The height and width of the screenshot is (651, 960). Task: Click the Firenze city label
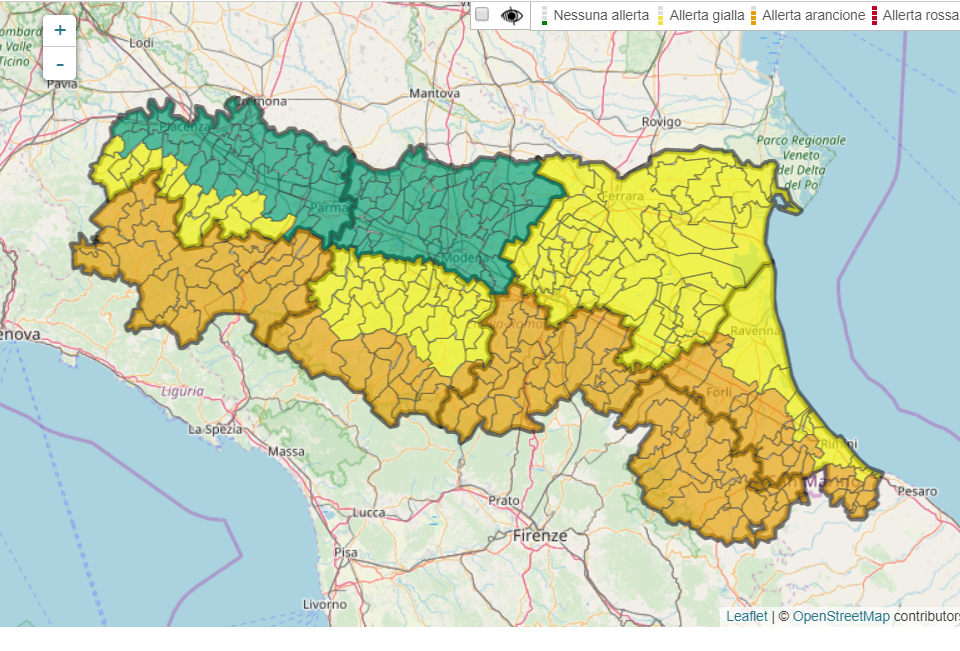540,536
